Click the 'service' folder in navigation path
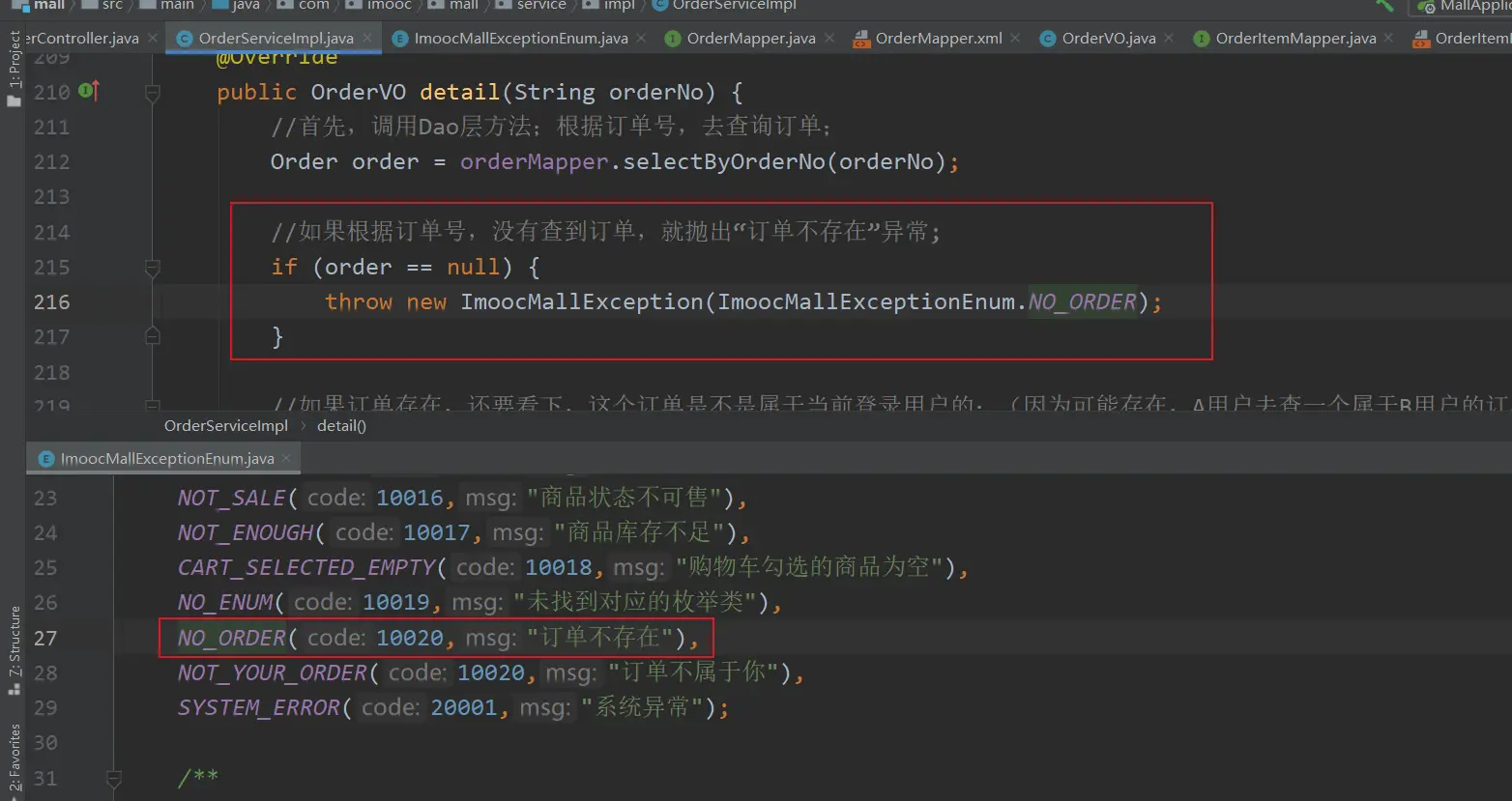 pyautogui.click(x=540, y=6)
